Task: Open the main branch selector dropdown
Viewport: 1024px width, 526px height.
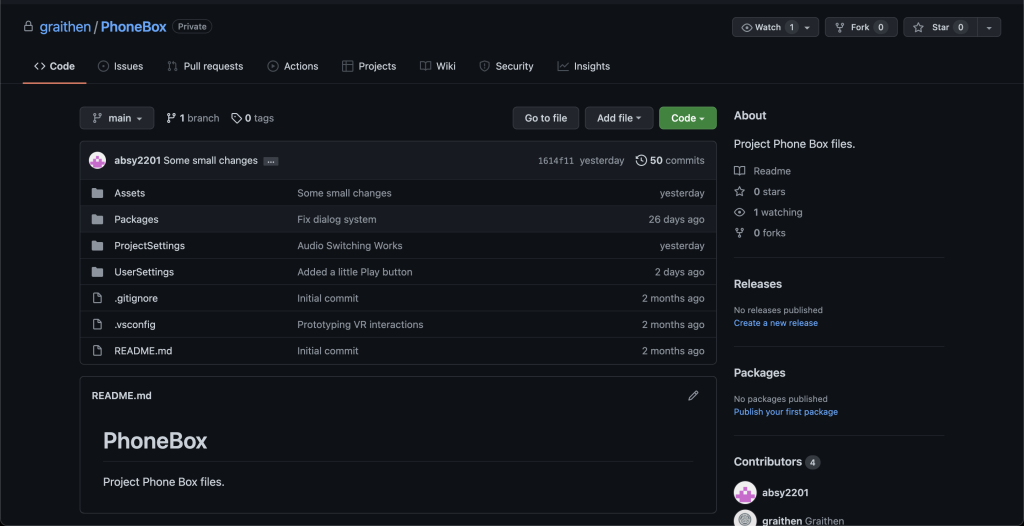Action: pos(117,118)
